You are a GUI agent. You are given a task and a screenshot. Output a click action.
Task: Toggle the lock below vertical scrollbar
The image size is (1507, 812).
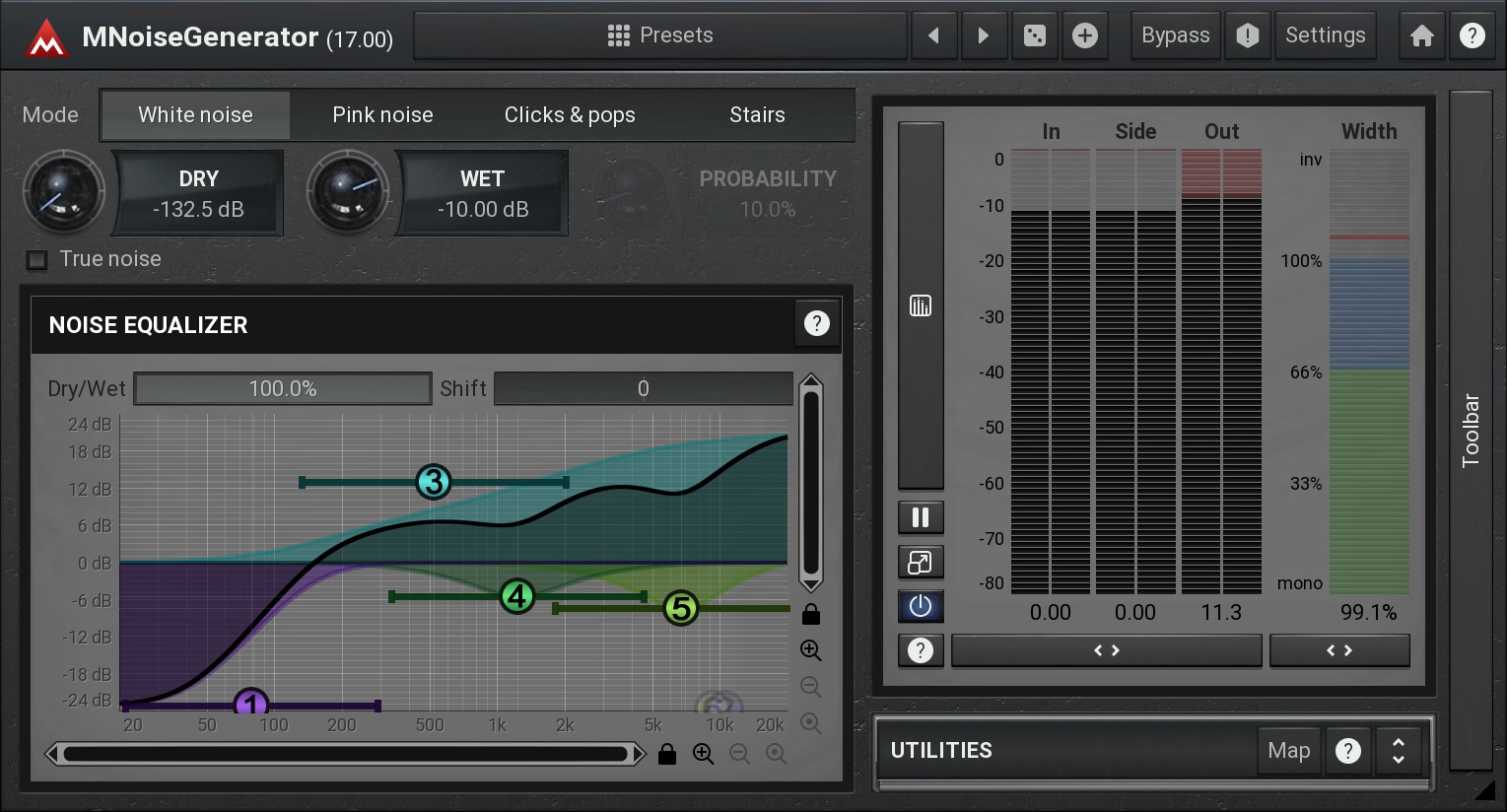[x=810, y=615]
